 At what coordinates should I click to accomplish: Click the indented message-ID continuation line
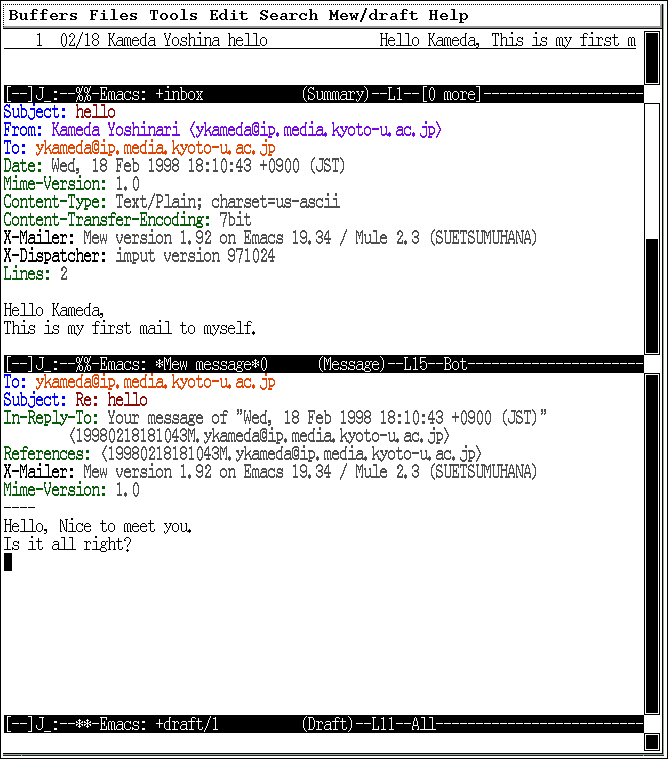259,436
